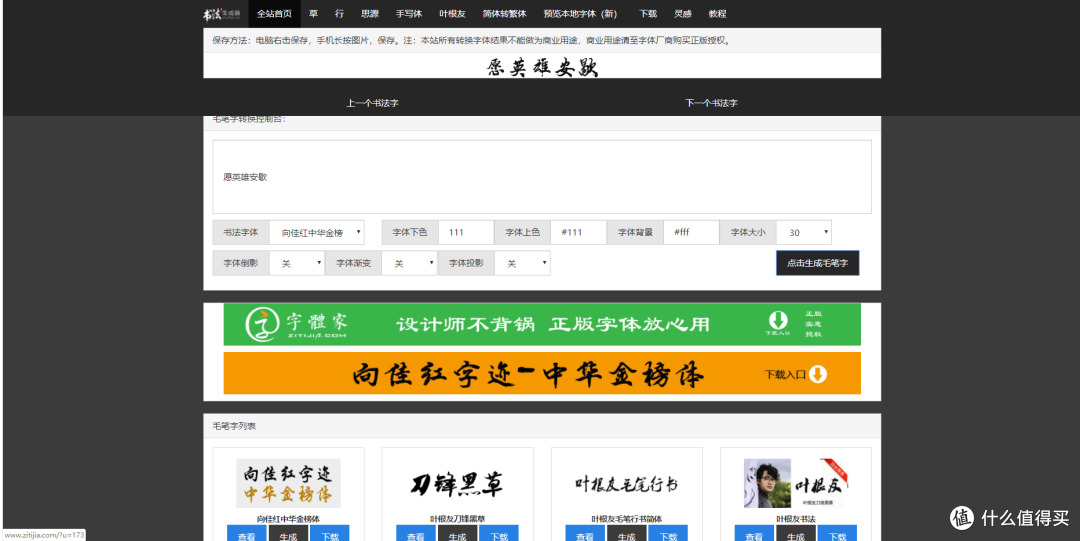Click 下载入口 on the orange banner
1080x541 pixels.
pyautogui.click(x=785, y=375)
